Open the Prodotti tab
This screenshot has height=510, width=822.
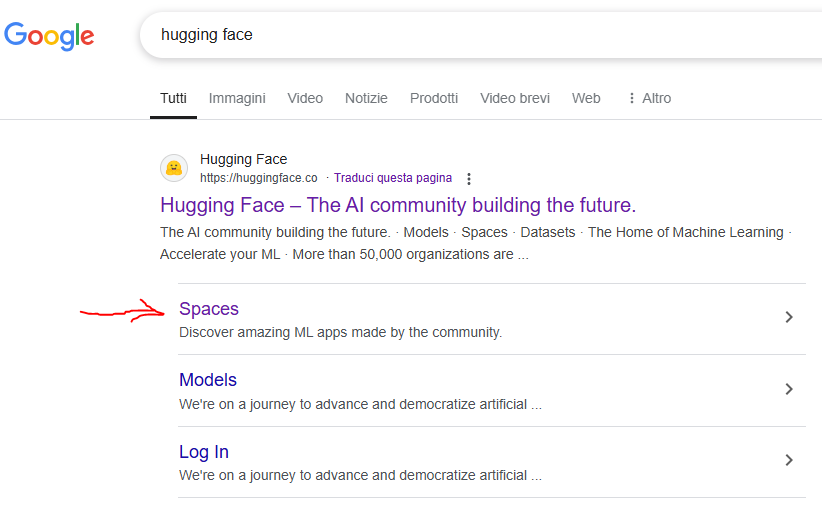434,98
